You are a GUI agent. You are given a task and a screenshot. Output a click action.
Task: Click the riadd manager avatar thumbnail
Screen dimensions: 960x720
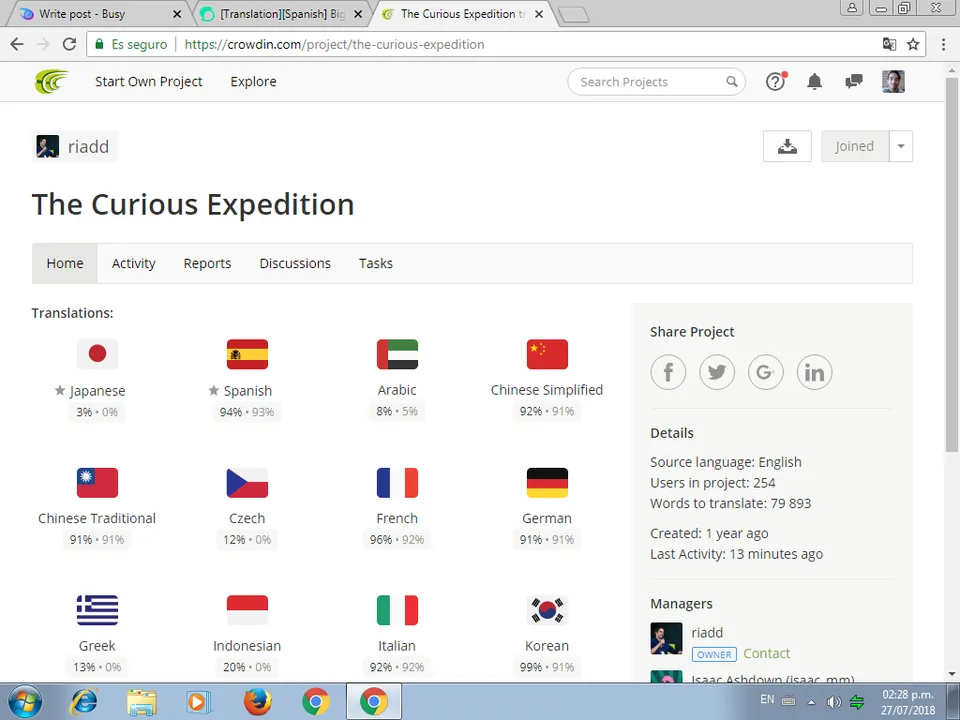pos(666,639)
